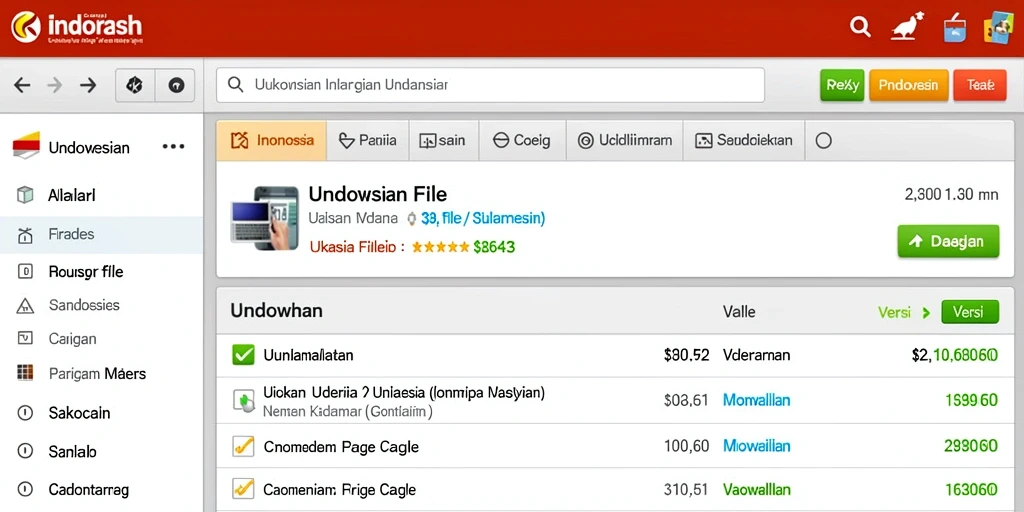This screenshot has width=1024, height=512.
Task: Switch to the Inonossa tab
Action: point(272,140)
